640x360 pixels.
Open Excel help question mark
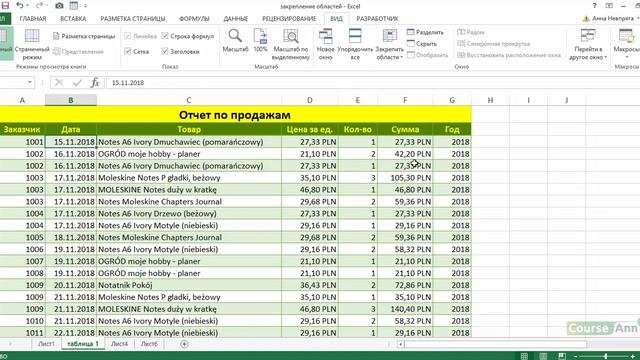pos(594,6)
